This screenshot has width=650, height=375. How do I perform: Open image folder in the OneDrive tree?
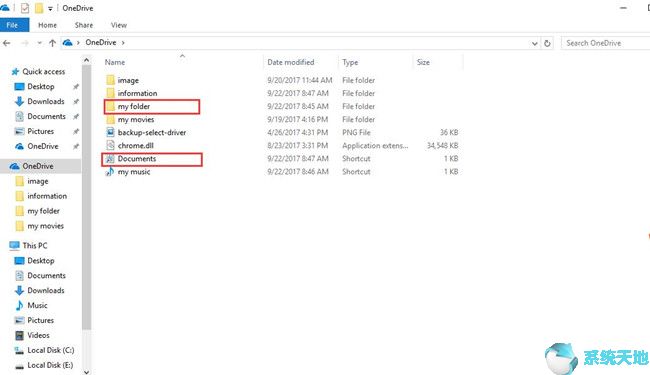tap(38, 181)
